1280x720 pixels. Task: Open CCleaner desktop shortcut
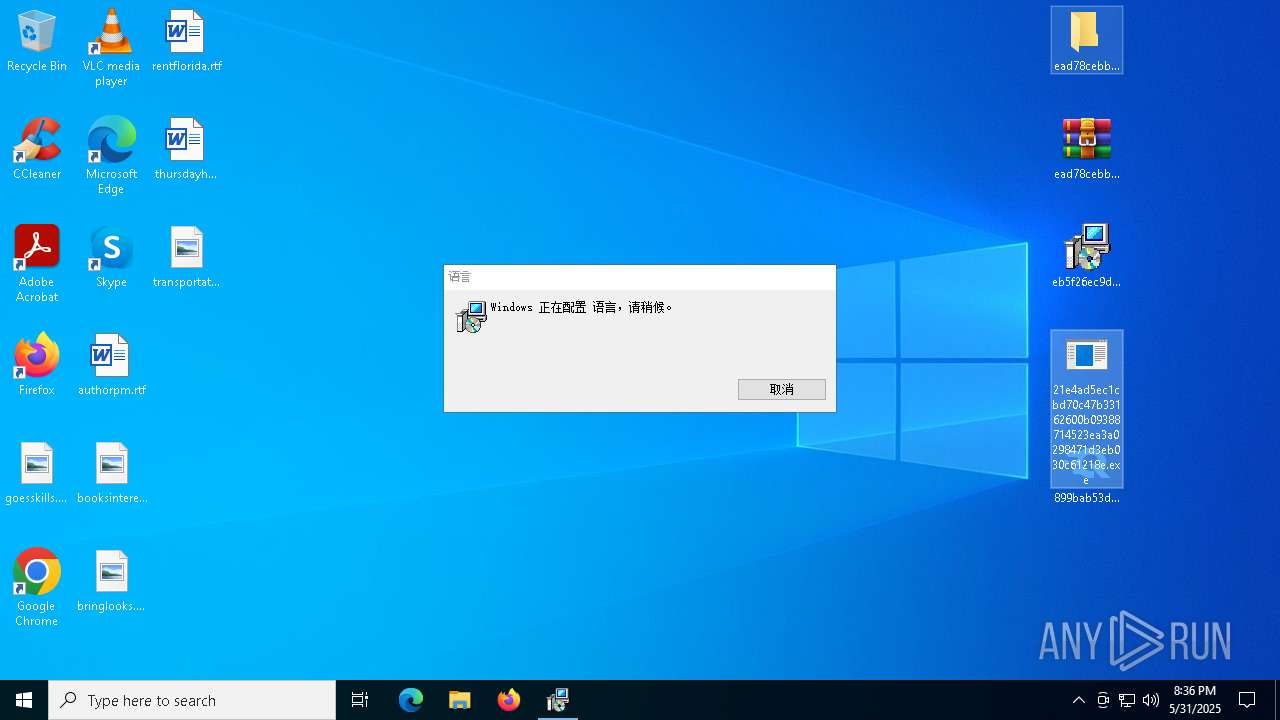point(37,150)
